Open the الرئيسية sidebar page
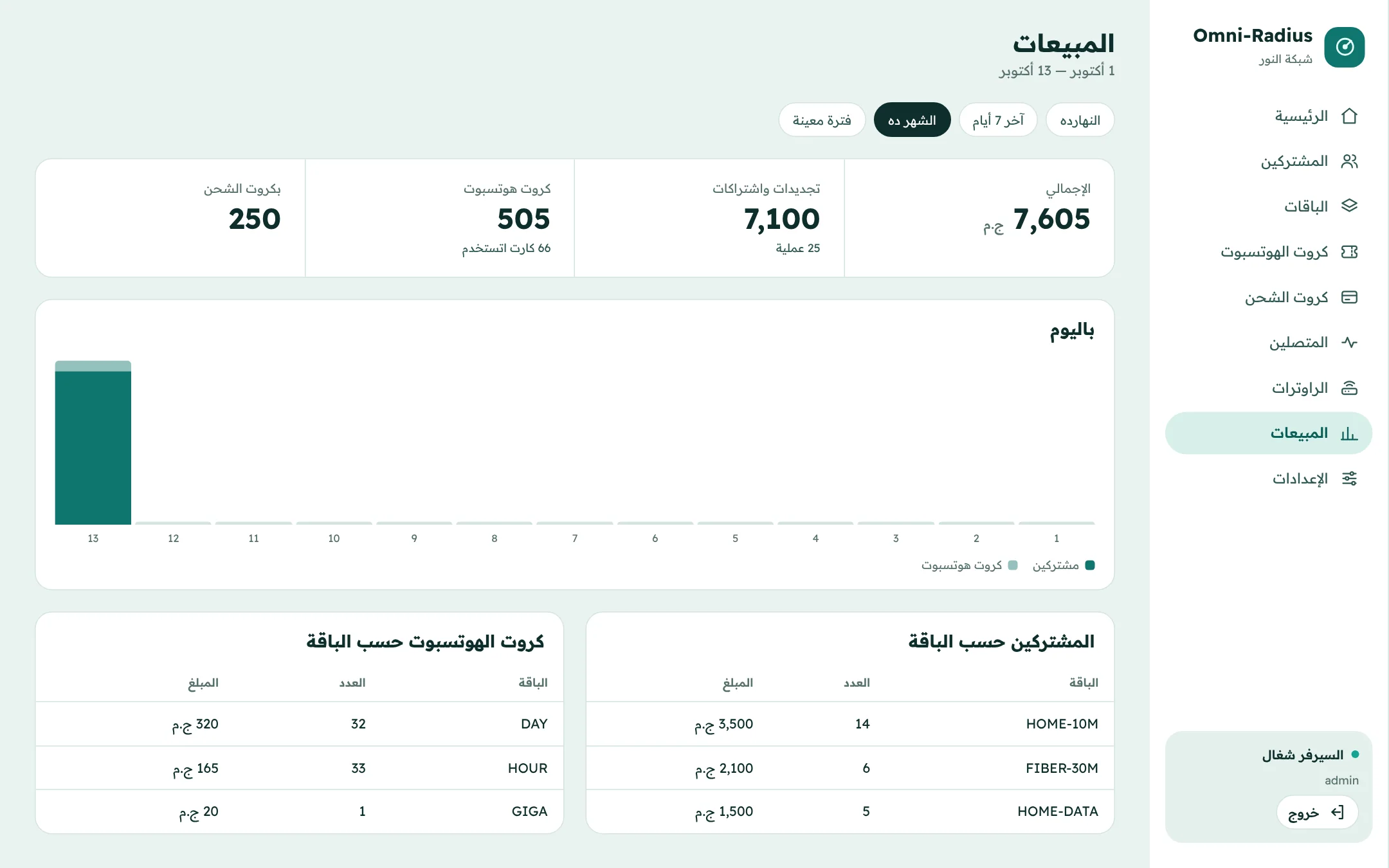Viewport: 1389px width, 868px height. 1269,116
